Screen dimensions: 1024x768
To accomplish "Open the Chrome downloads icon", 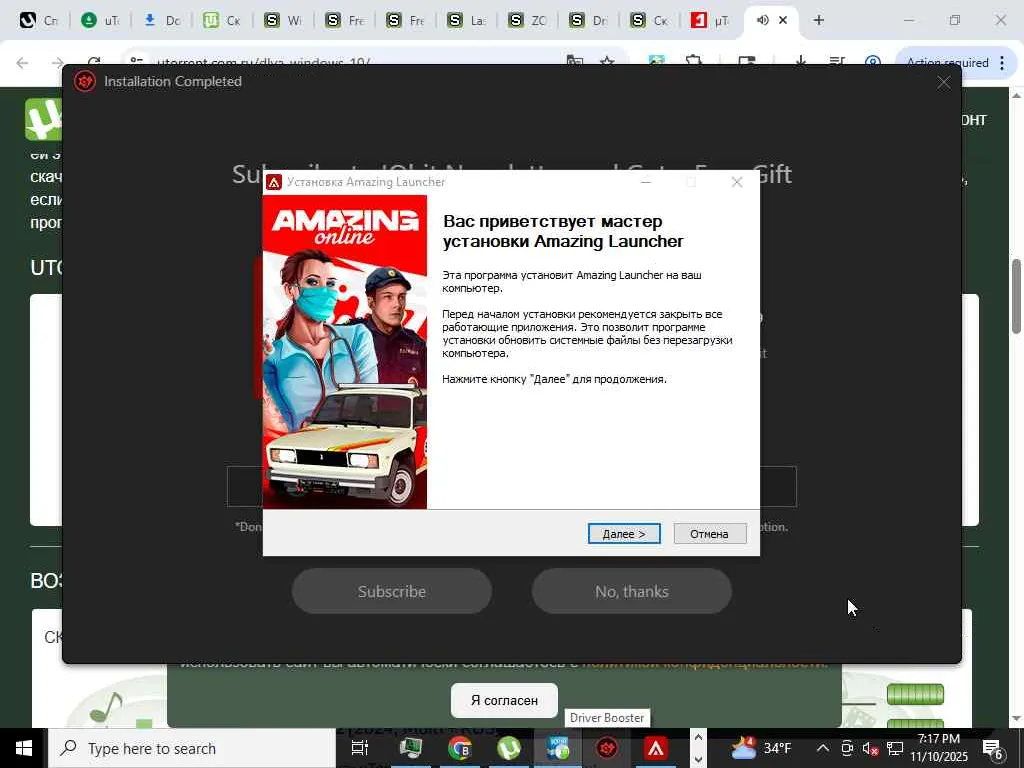I will pyautogui.click(x=800, y=63).
